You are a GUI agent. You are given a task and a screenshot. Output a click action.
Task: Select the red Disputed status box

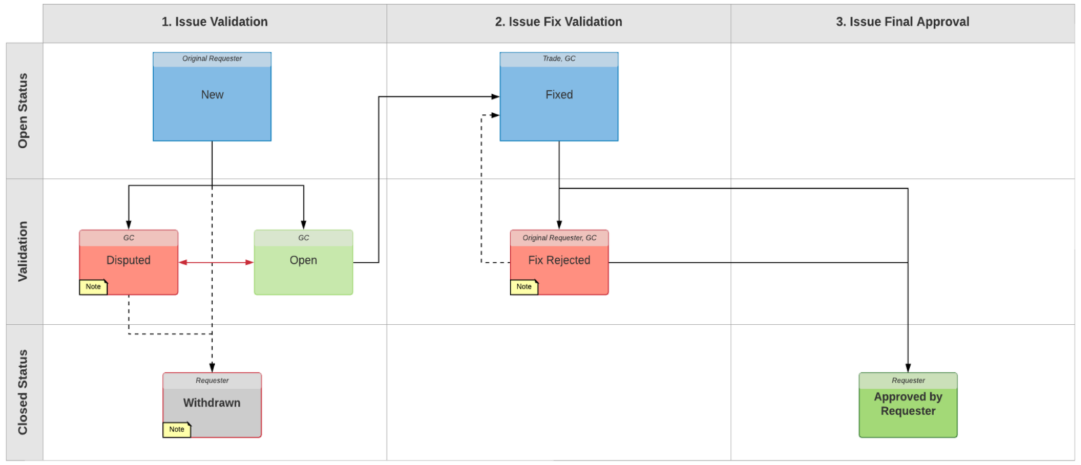(x=128, y=266)
